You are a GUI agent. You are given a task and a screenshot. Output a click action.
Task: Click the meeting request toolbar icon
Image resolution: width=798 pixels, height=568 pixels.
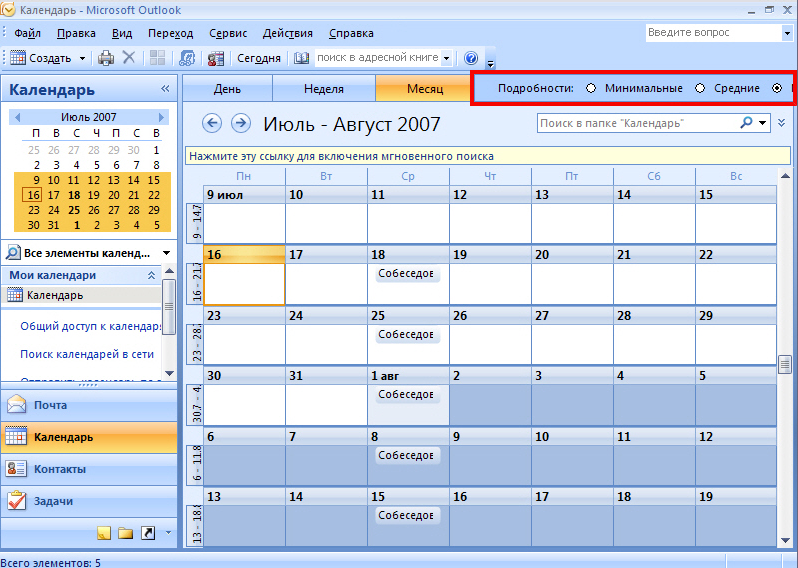[187, 58]
